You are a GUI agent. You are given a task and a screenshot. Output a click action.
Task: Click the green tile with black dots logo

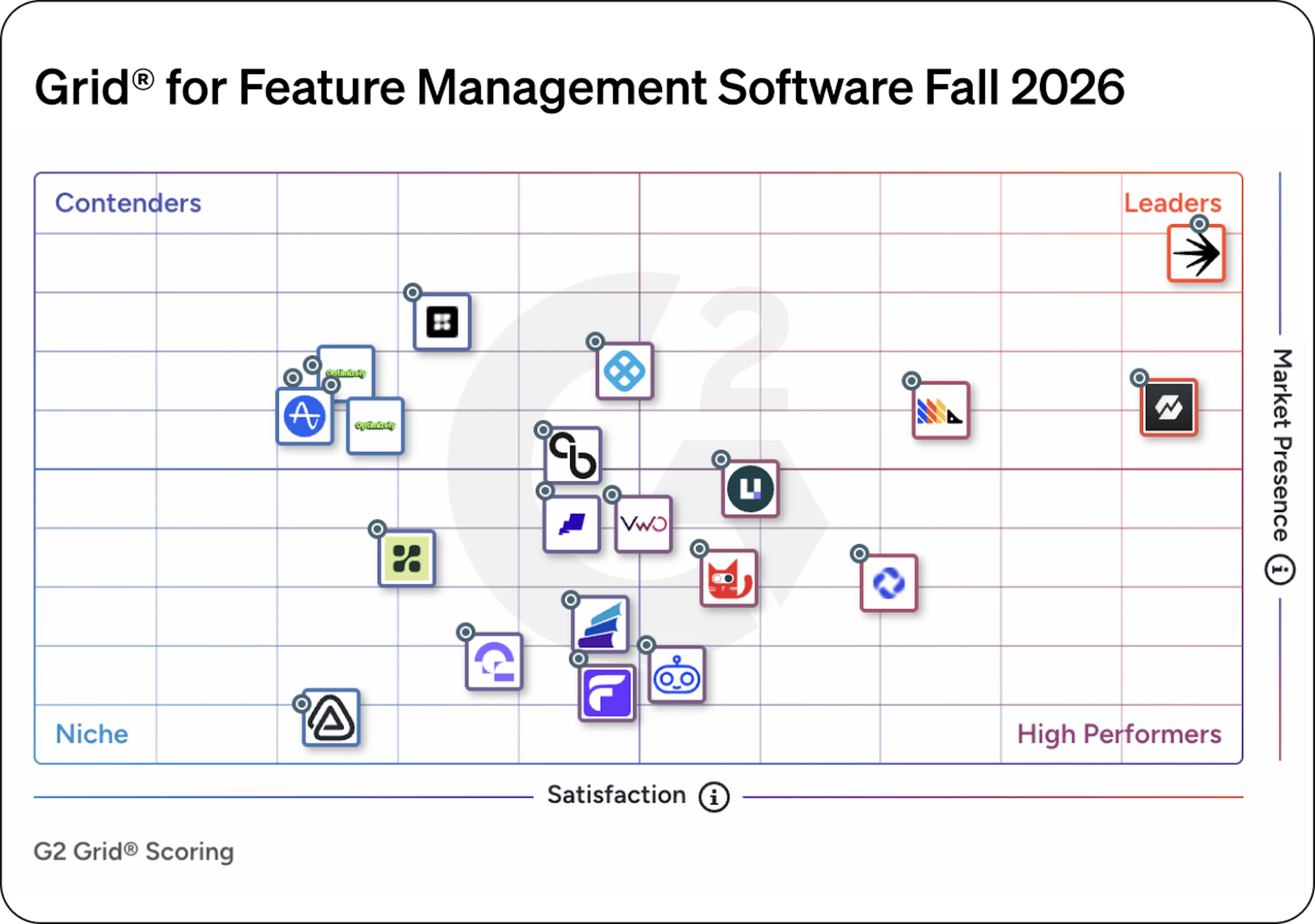point(406,559)
